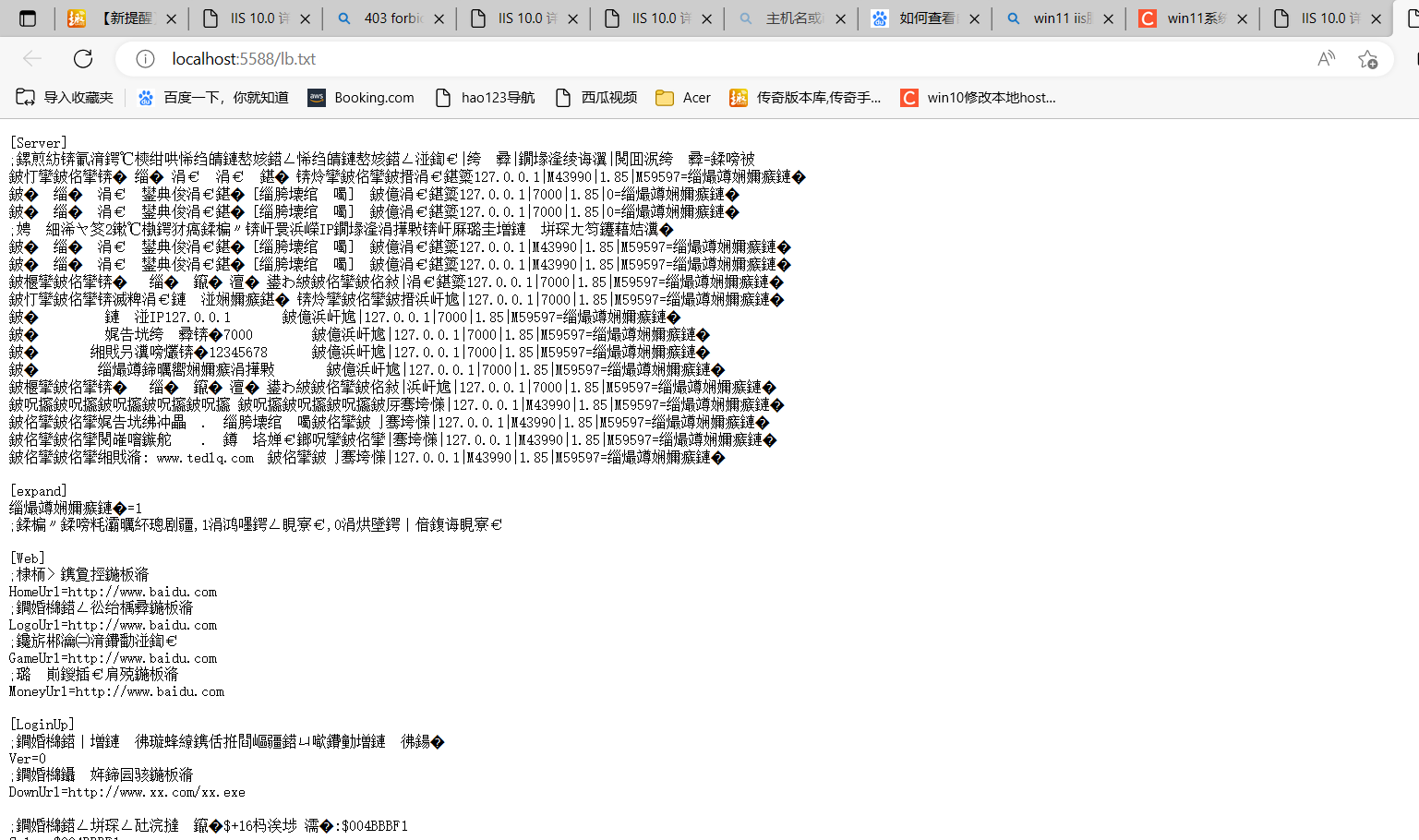This screenshot has height=840, width=1419.
Task: Click the tab actions menu icon
Action: [28, 18]
